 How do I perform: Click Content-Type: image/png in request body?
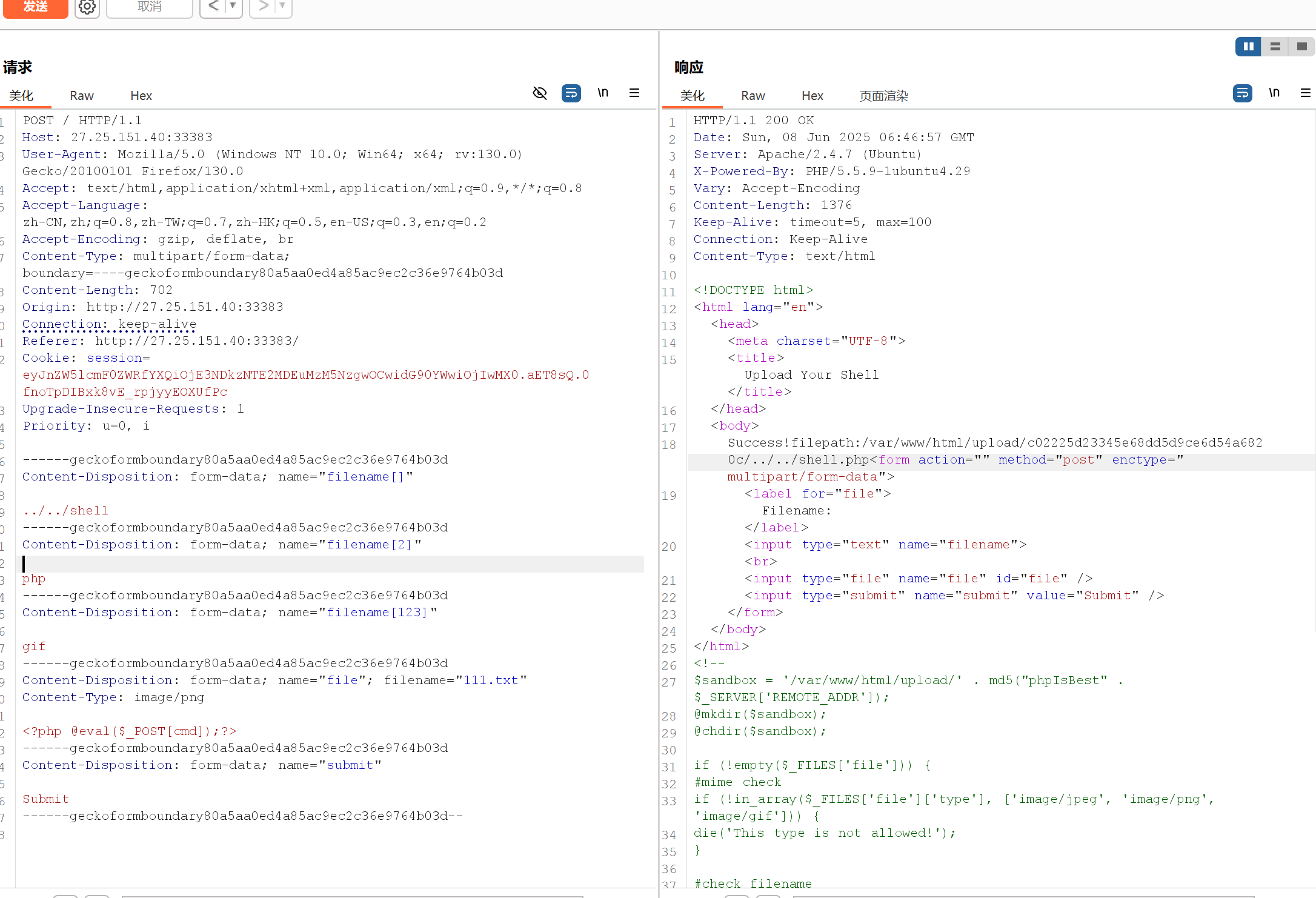[113, 697]
